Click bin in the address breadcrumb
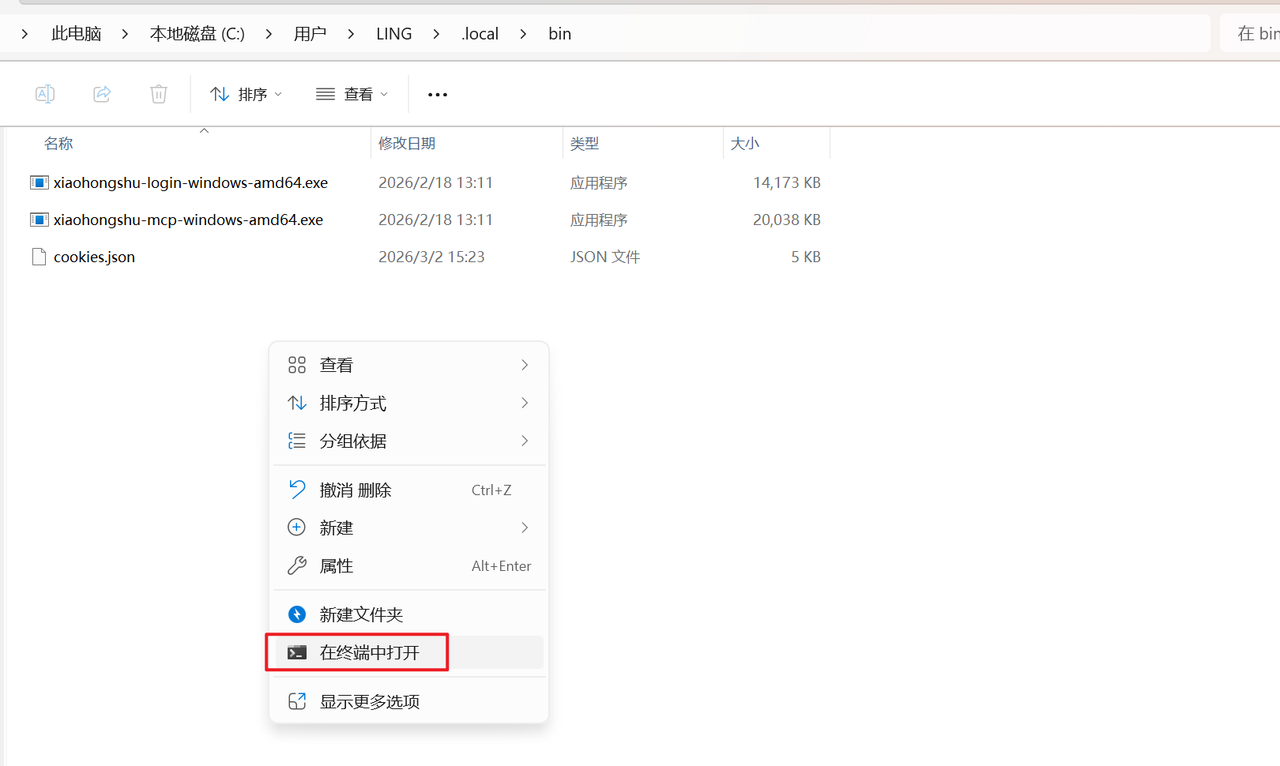This screenshot has width=1280, height=766. point(560,34)
